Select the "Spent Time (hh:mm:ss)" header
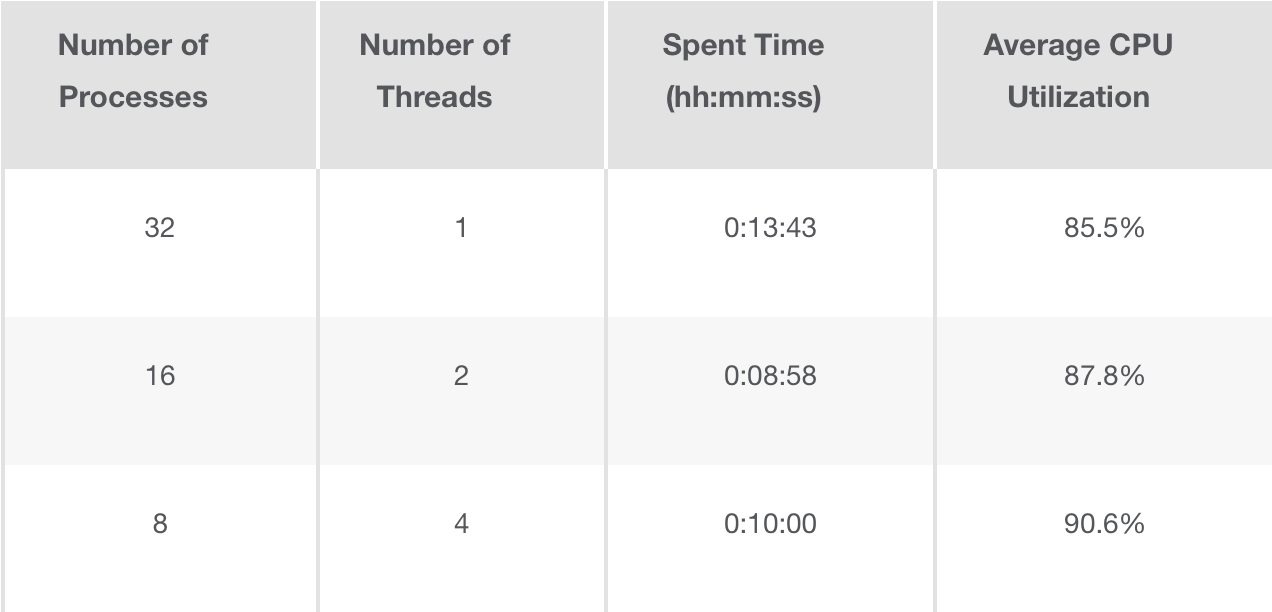The width and height of the screenshot is (1272, 612). (x=743, y=71)
